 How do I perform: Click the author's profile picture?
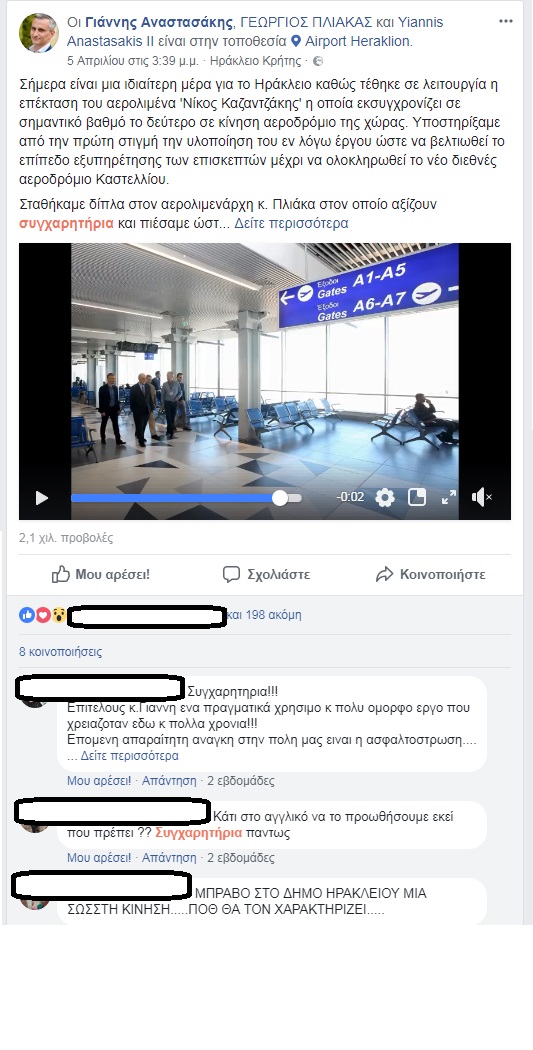click(38, 32)
